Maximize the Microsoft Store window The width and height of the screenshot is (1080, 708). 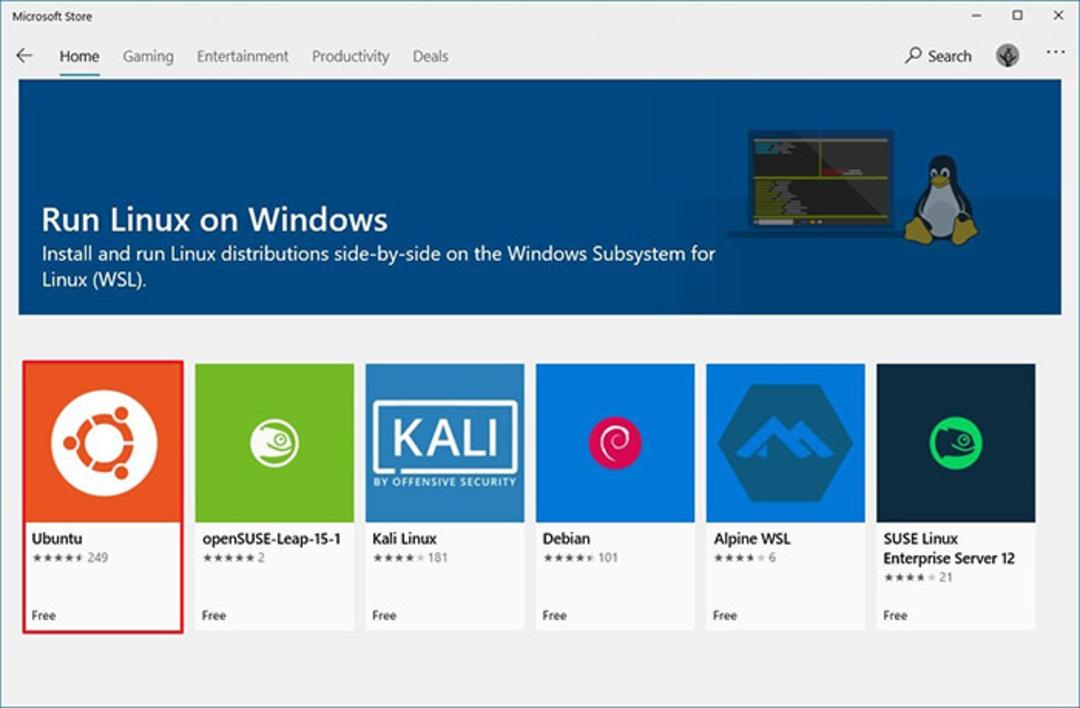pyautogui.click(x=1017, y=15)
